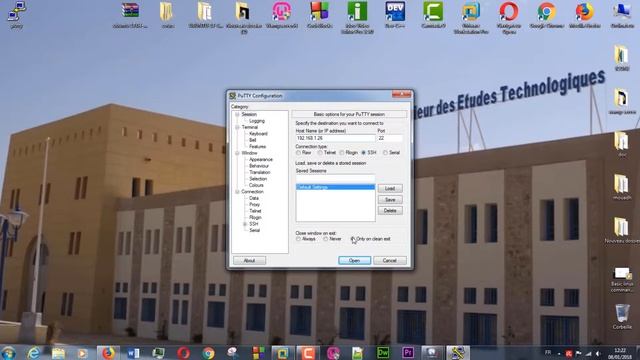
Task: Open Camtasia from the taskbar
Action: [307, 353]
